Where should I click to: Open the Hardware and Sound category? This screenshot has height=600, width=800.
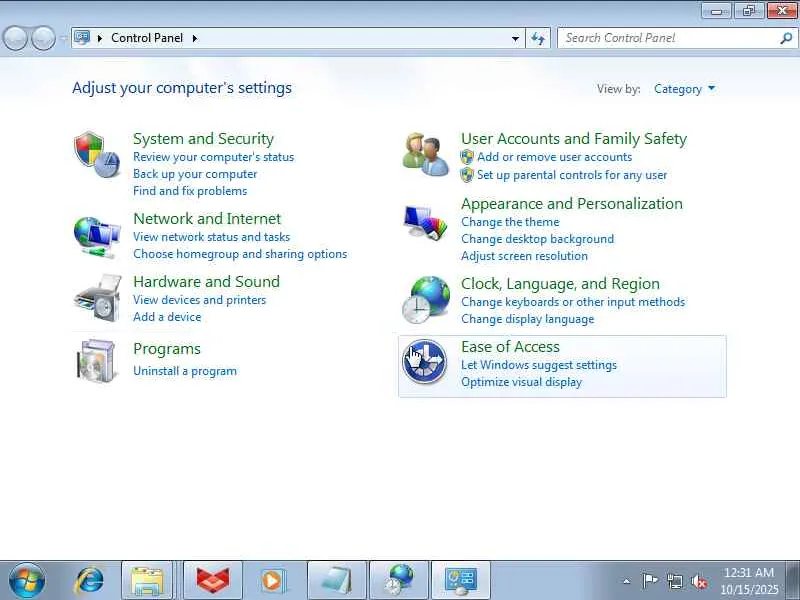coord(206,281)
